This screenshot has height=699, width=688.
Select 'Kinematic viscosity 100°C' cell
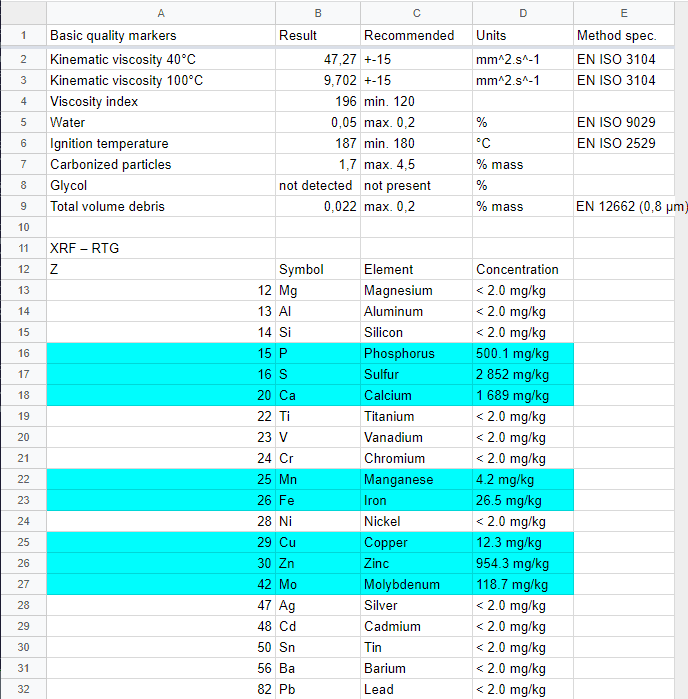click(x=161, y=80)
